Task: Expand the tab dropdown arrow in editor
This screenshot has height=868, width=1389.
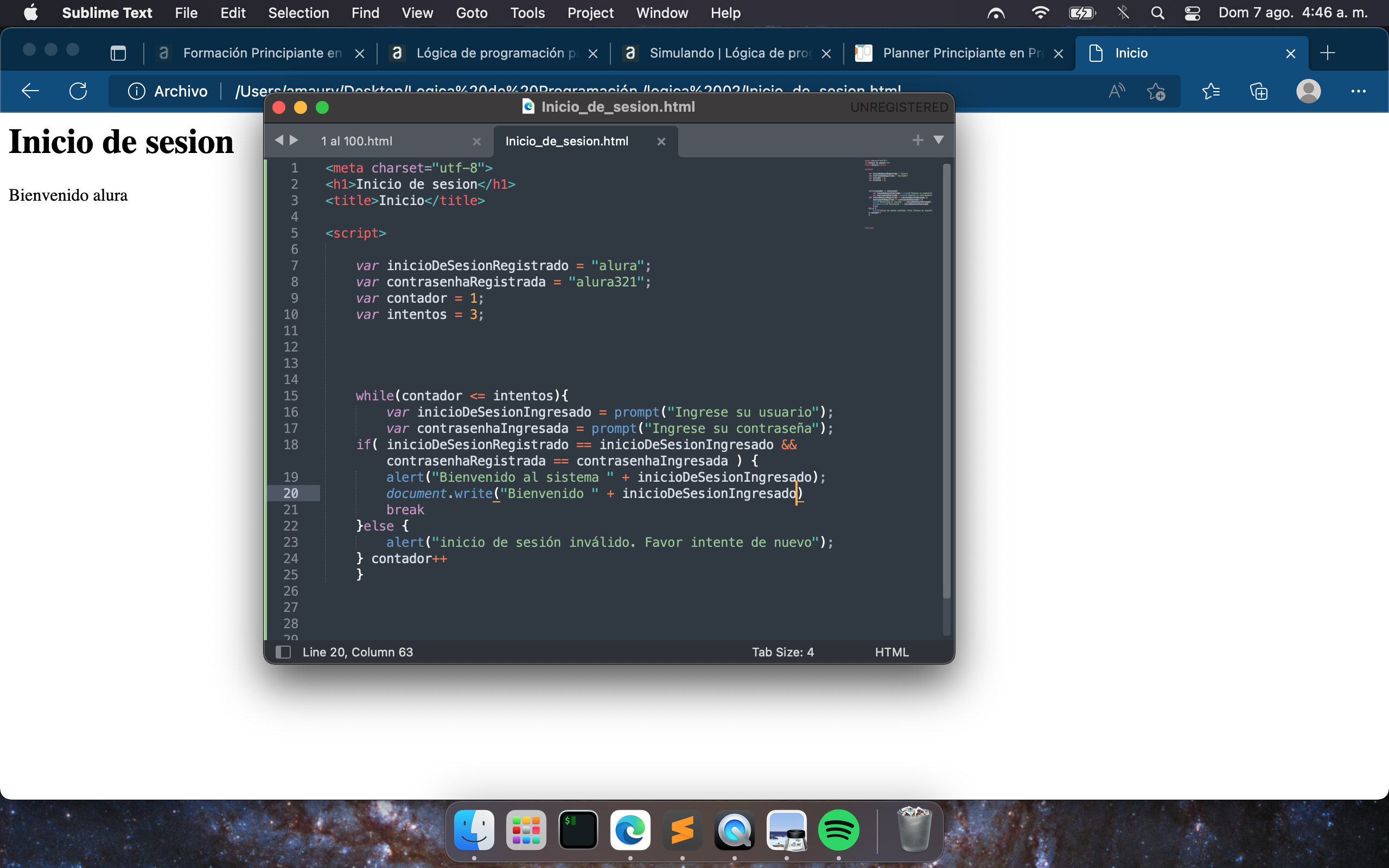Action: 938,139
